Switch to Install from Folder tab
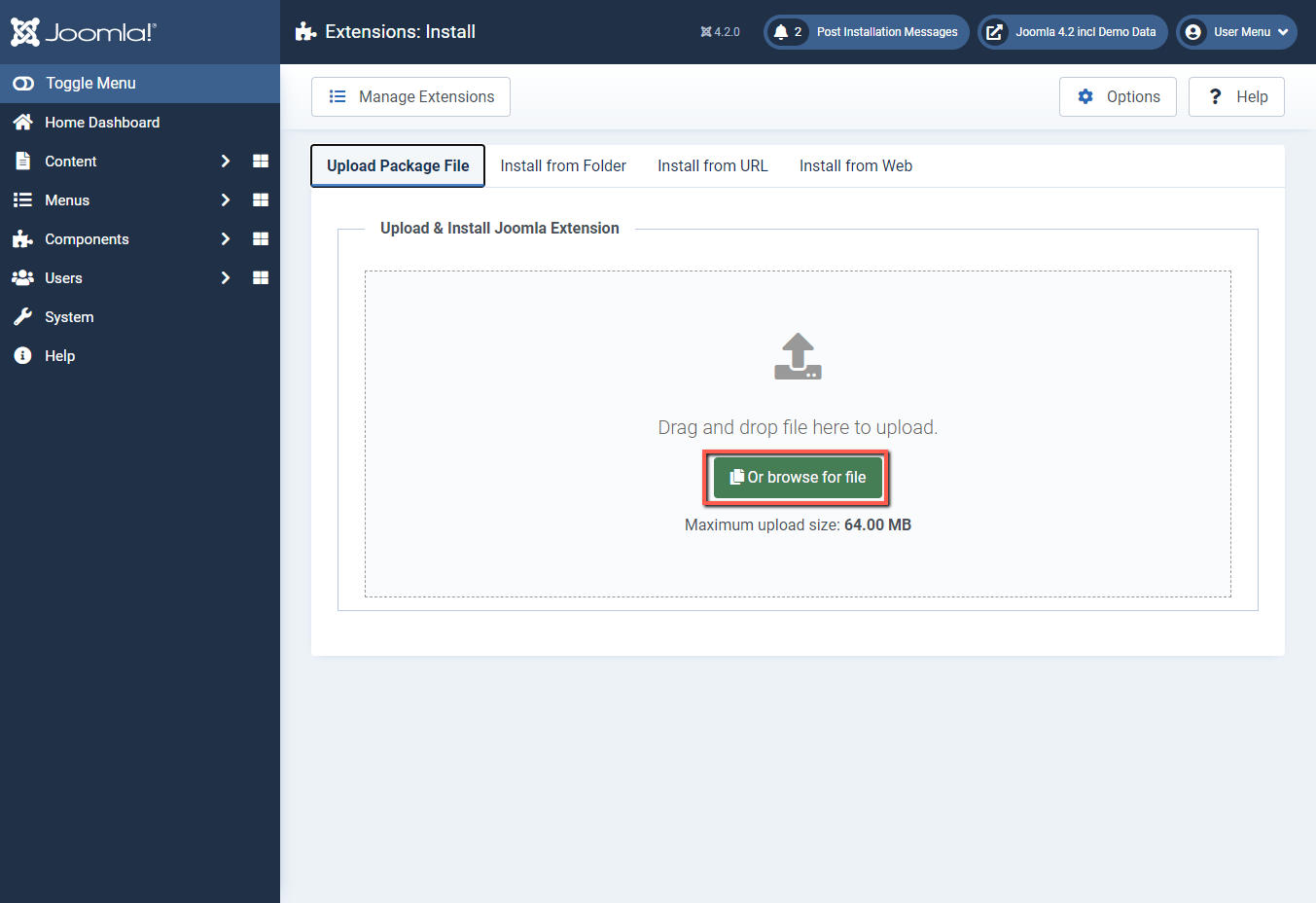The image size is (1316, 903). coord(562,165)
